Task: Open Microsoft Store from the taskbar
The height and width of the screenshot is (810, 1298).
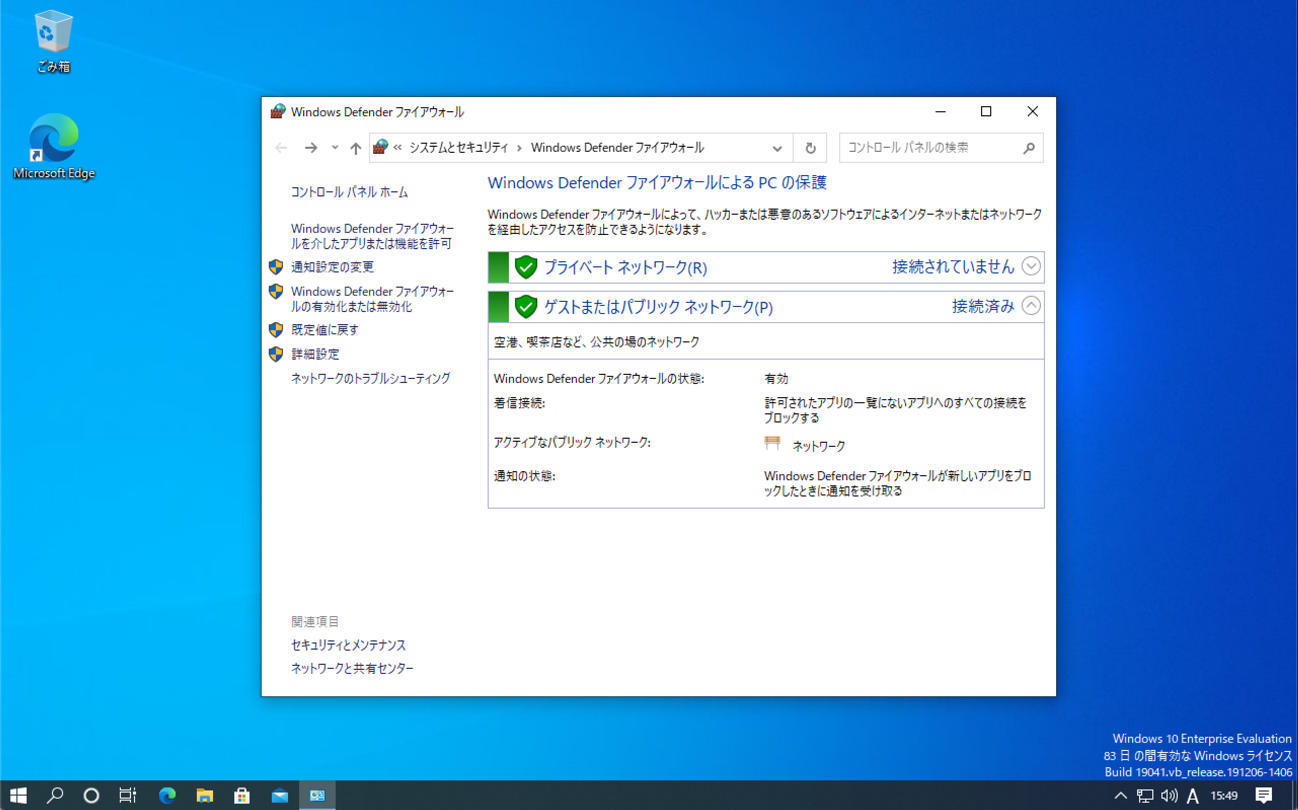Action: [242, 796]
